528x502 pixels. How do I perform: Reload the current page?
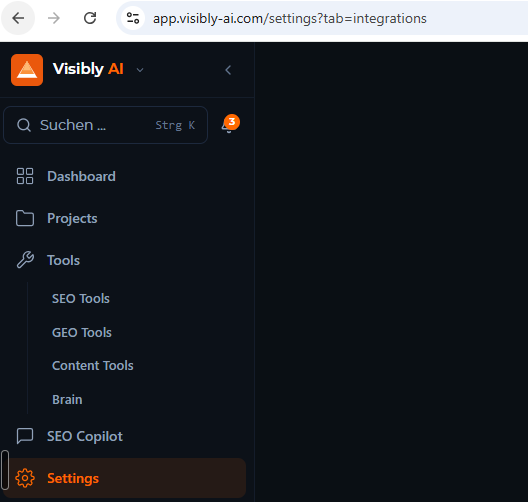pyautogui.click(x=90, y=18)
